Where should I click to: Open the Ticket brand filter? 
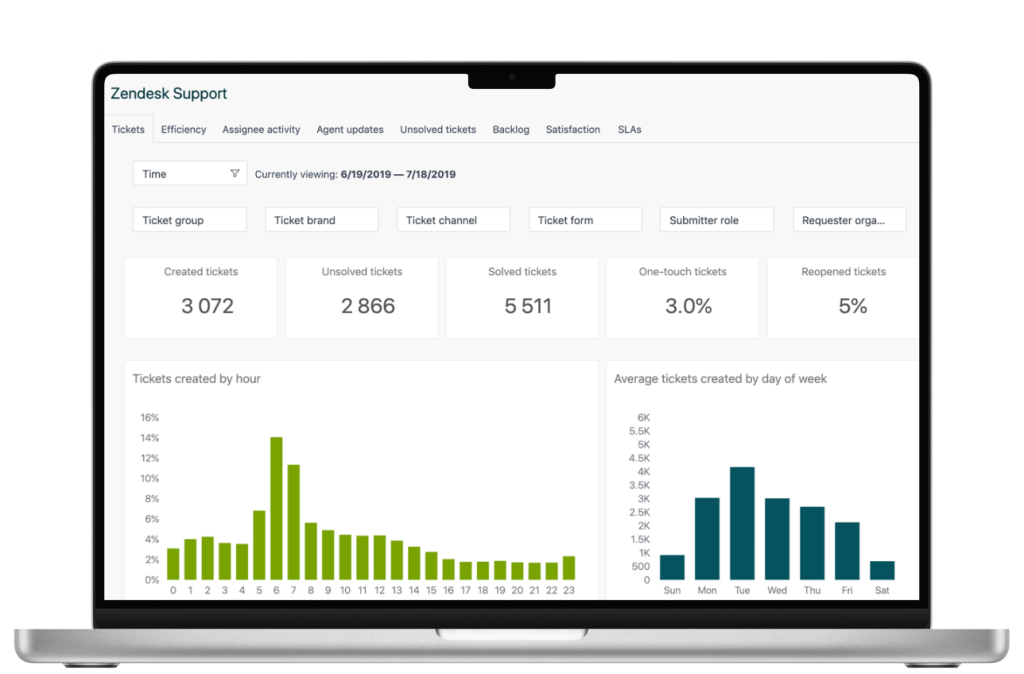321,219
